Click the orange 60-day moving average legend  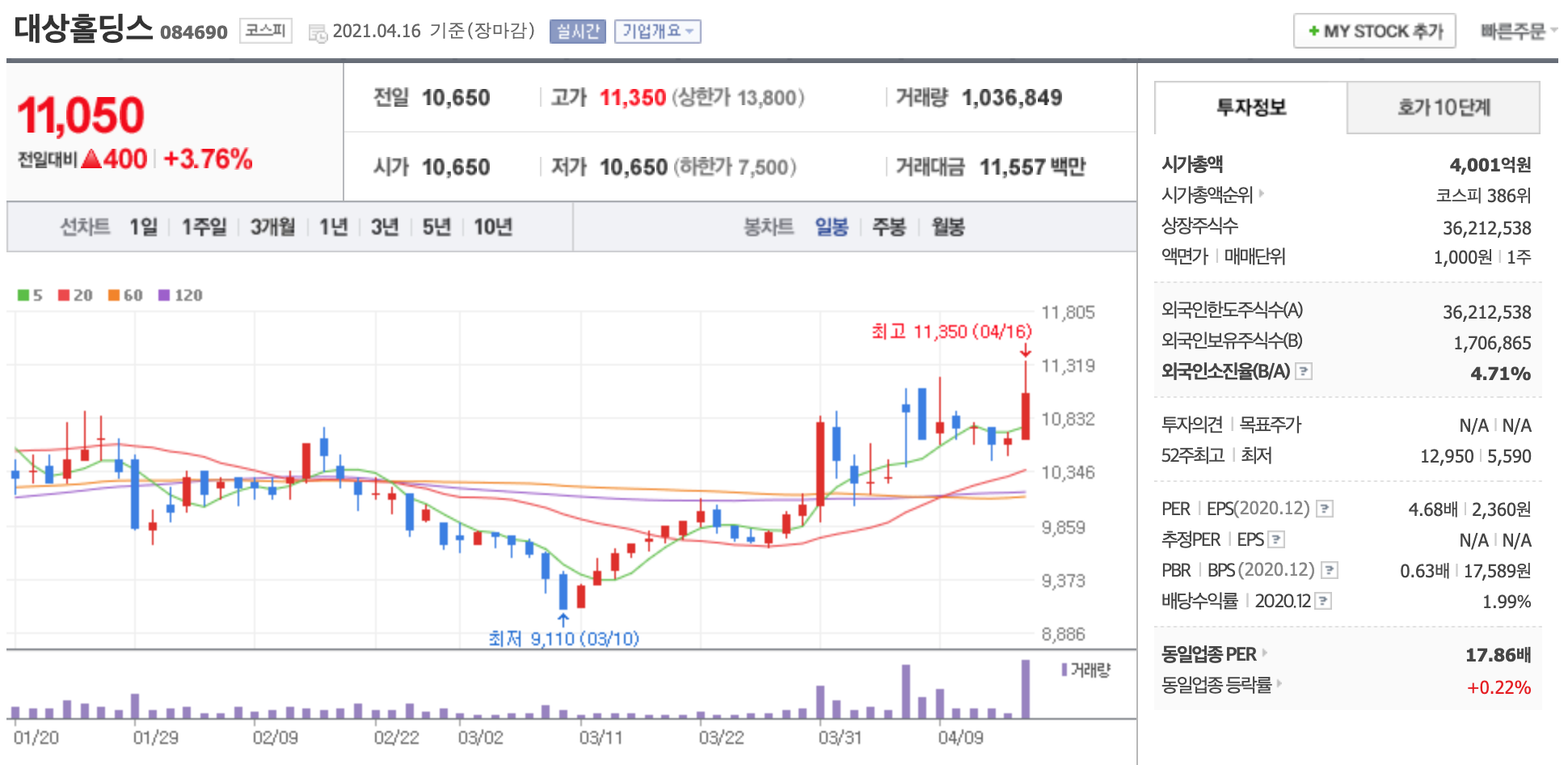[125, 295]
